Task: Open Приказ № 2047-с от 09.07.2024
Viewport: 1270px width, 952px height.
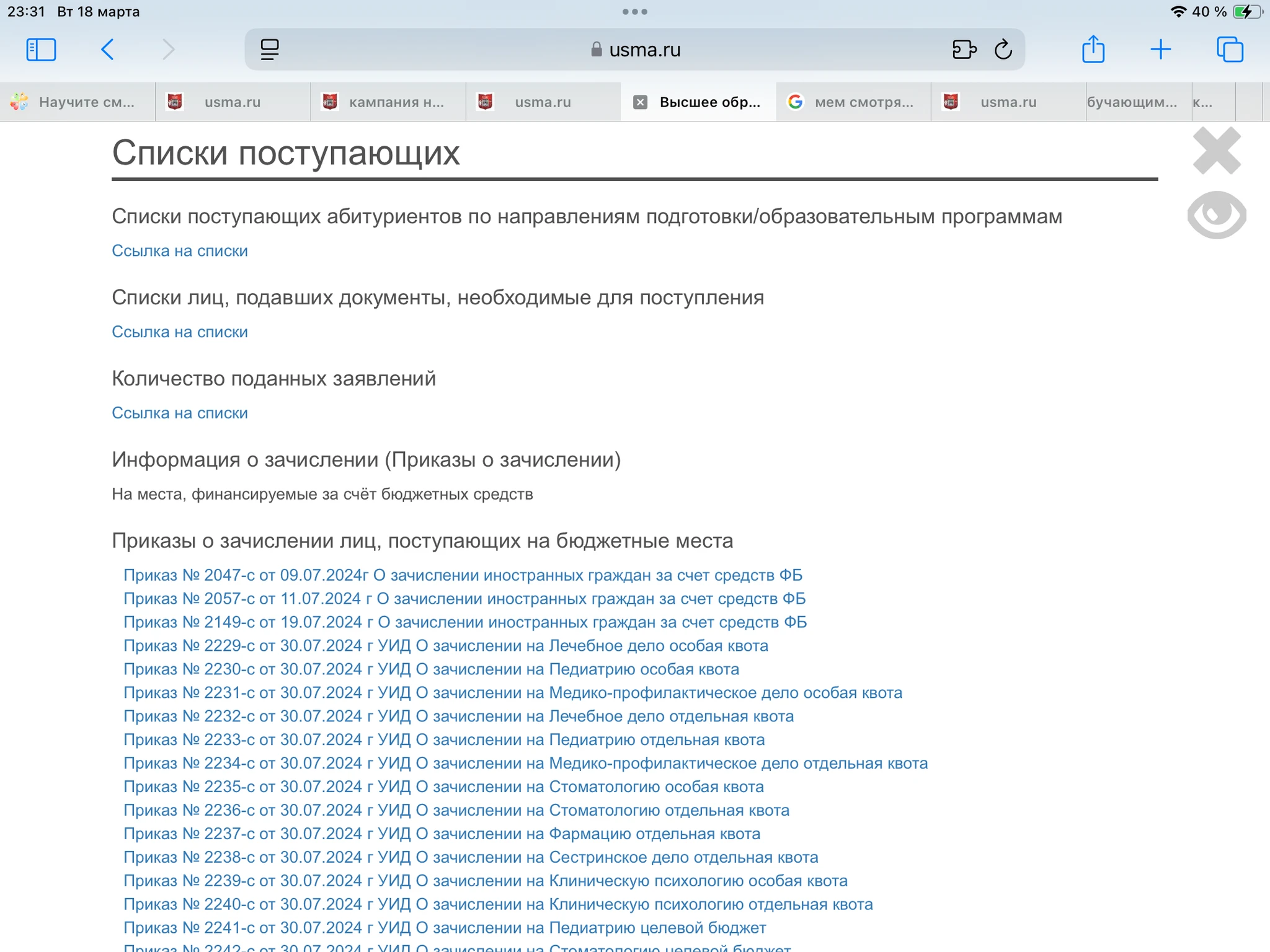Action: (x=463, y=575)
